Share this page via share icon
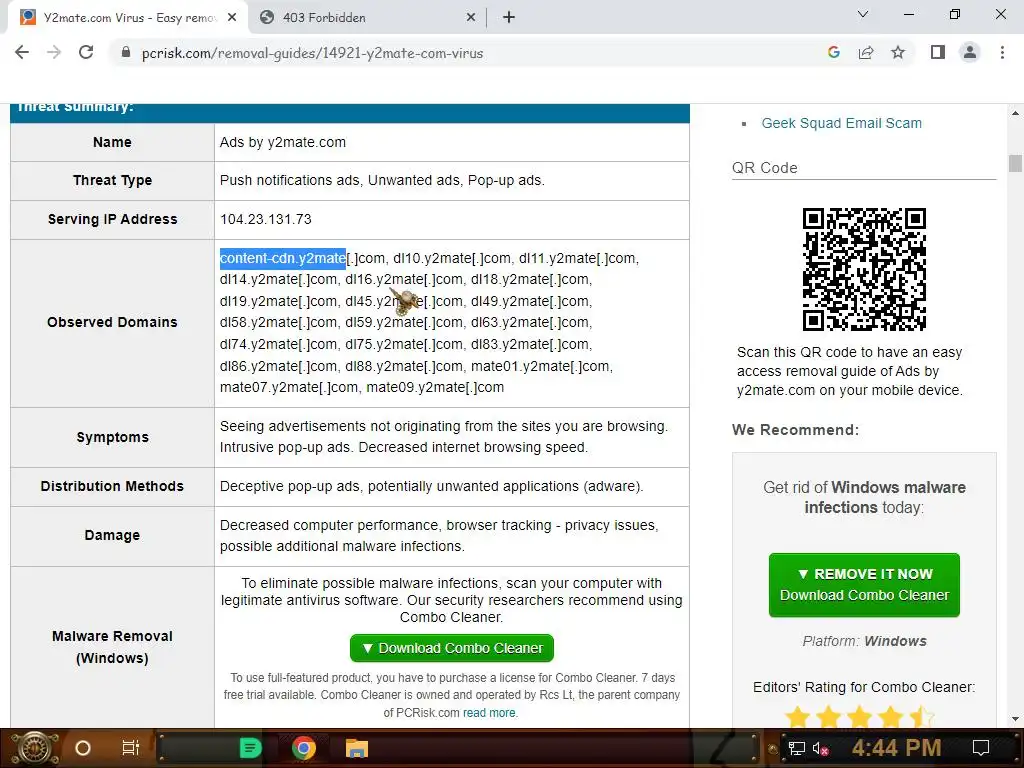 866,52
